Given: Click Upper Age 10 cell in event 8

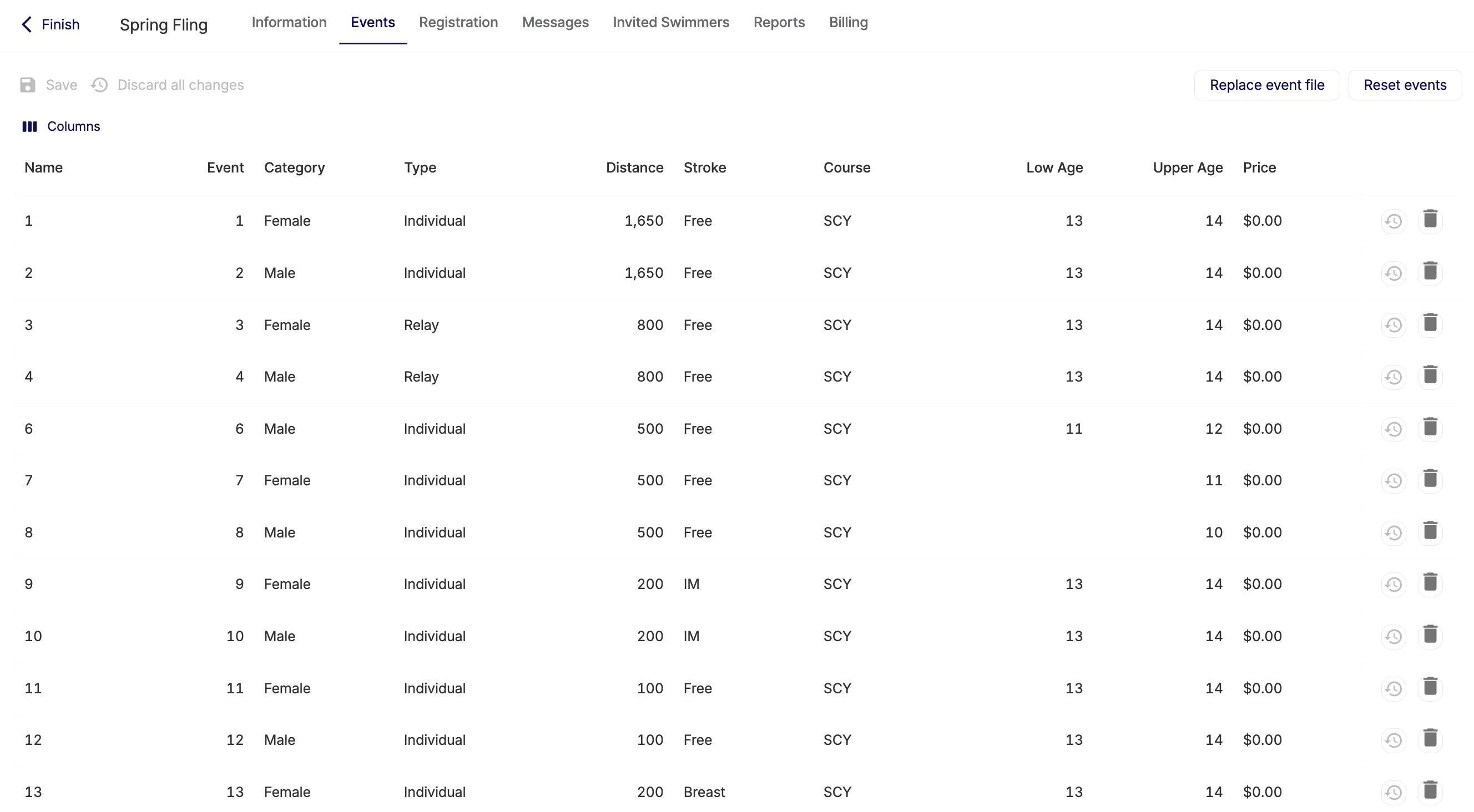Looking at the screenshot, I should (1214, 532).
